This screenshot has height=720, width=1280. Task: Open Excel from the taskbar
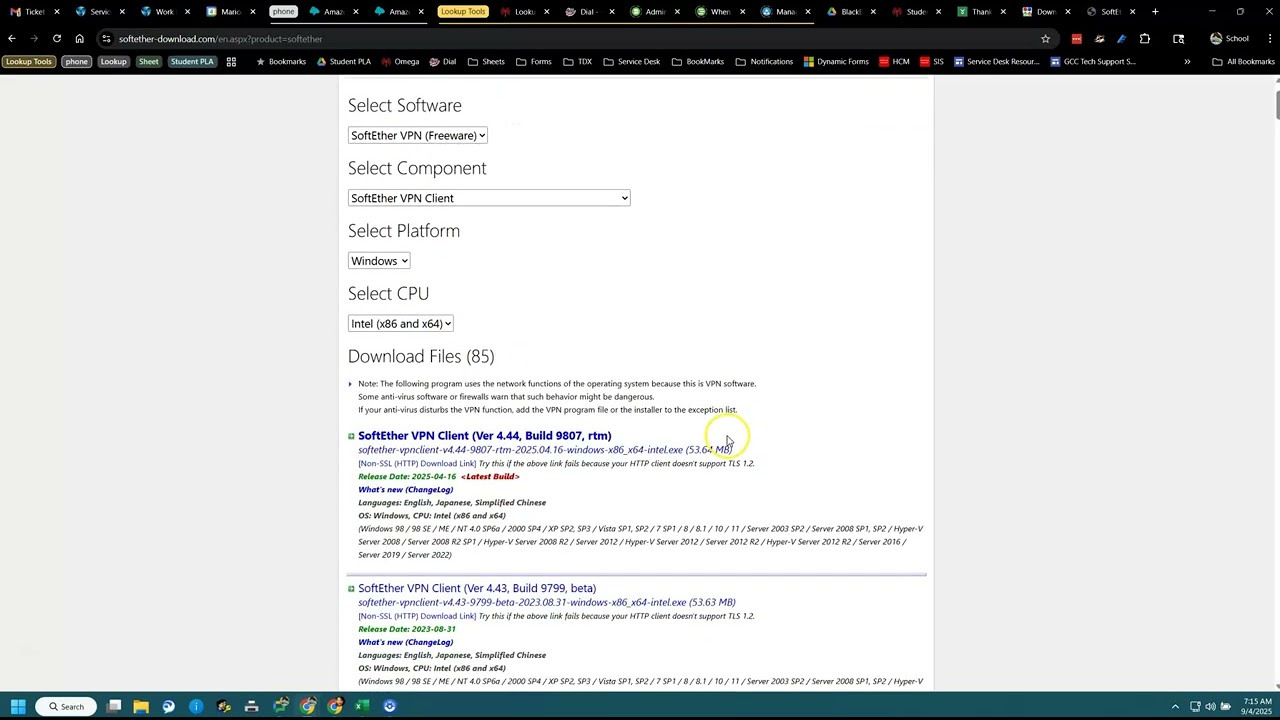coord(362,706)
